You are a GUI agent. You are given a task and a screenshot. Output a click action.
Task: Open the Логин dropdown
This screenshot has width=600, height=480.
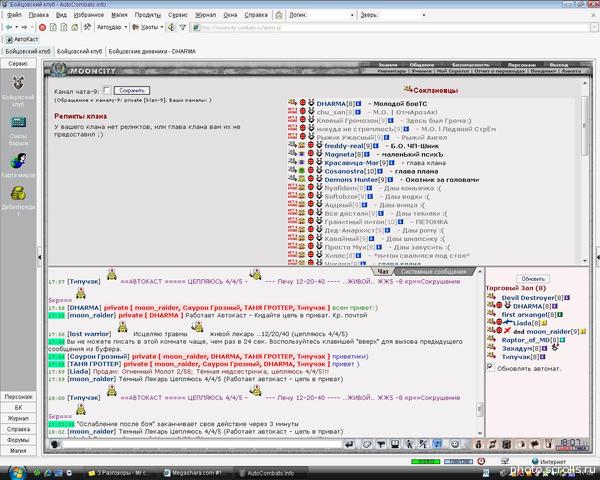click(352, 15)
